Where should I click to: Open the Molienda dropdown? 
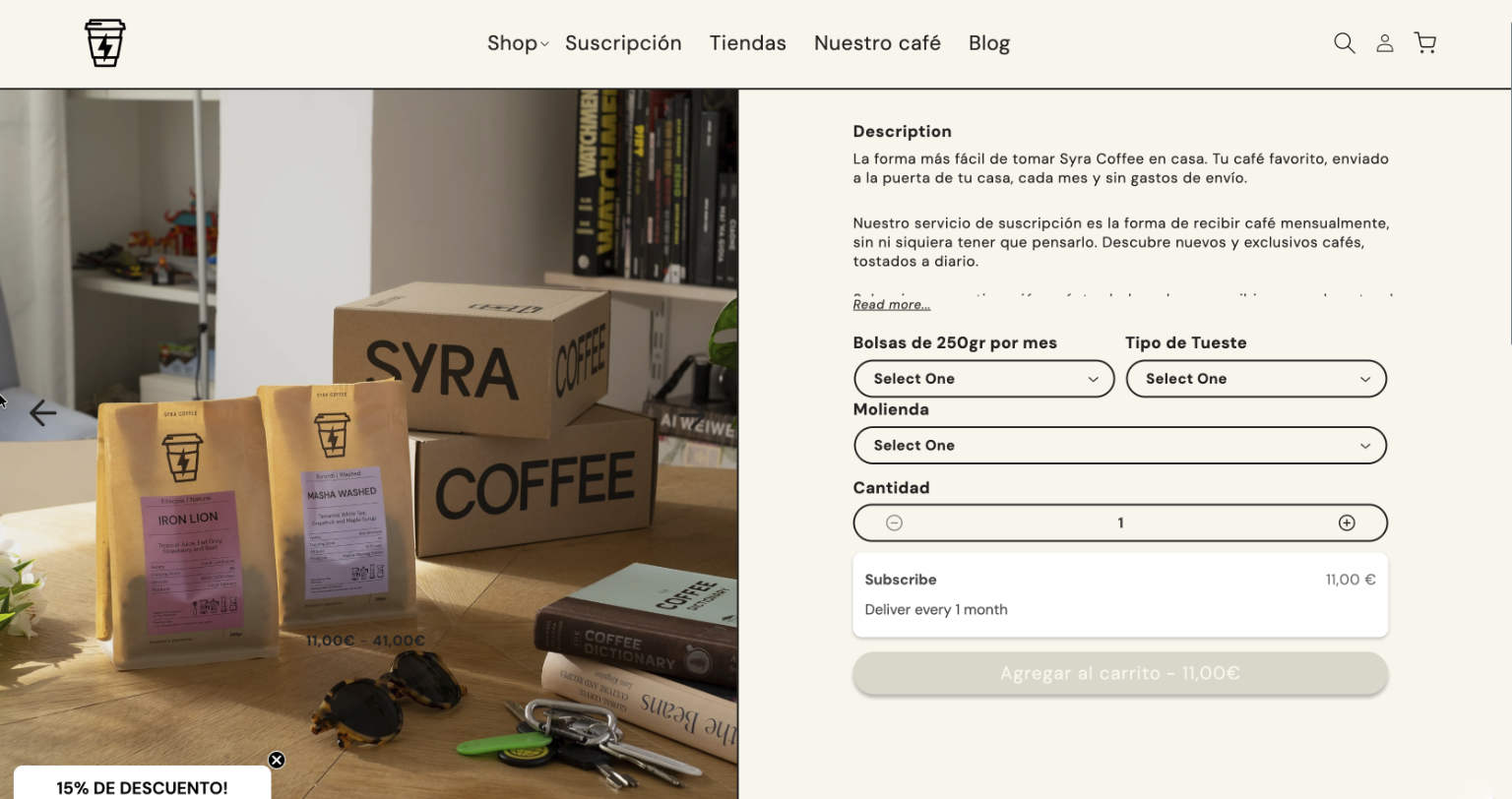coord(1120,446)
